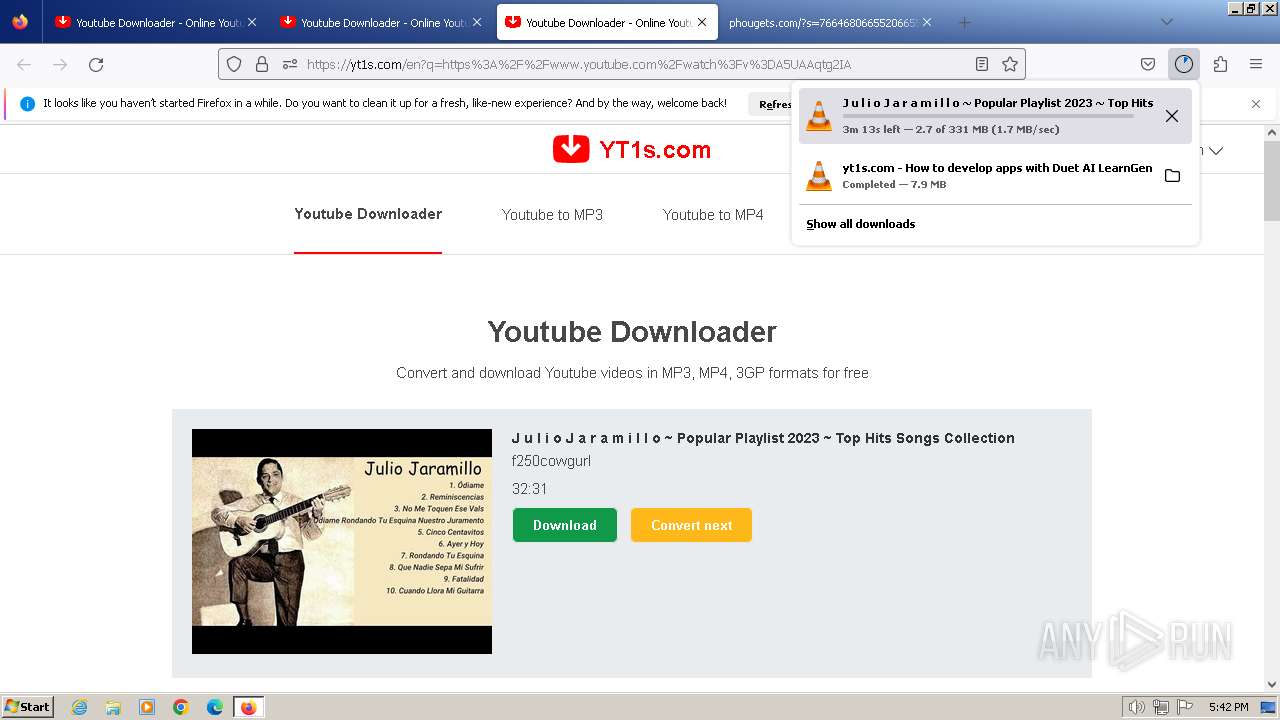This screenshot has width=1280, height=720.
Task: Open the completed Duet AI LearnGen download entry
Action: coord(996,176)
